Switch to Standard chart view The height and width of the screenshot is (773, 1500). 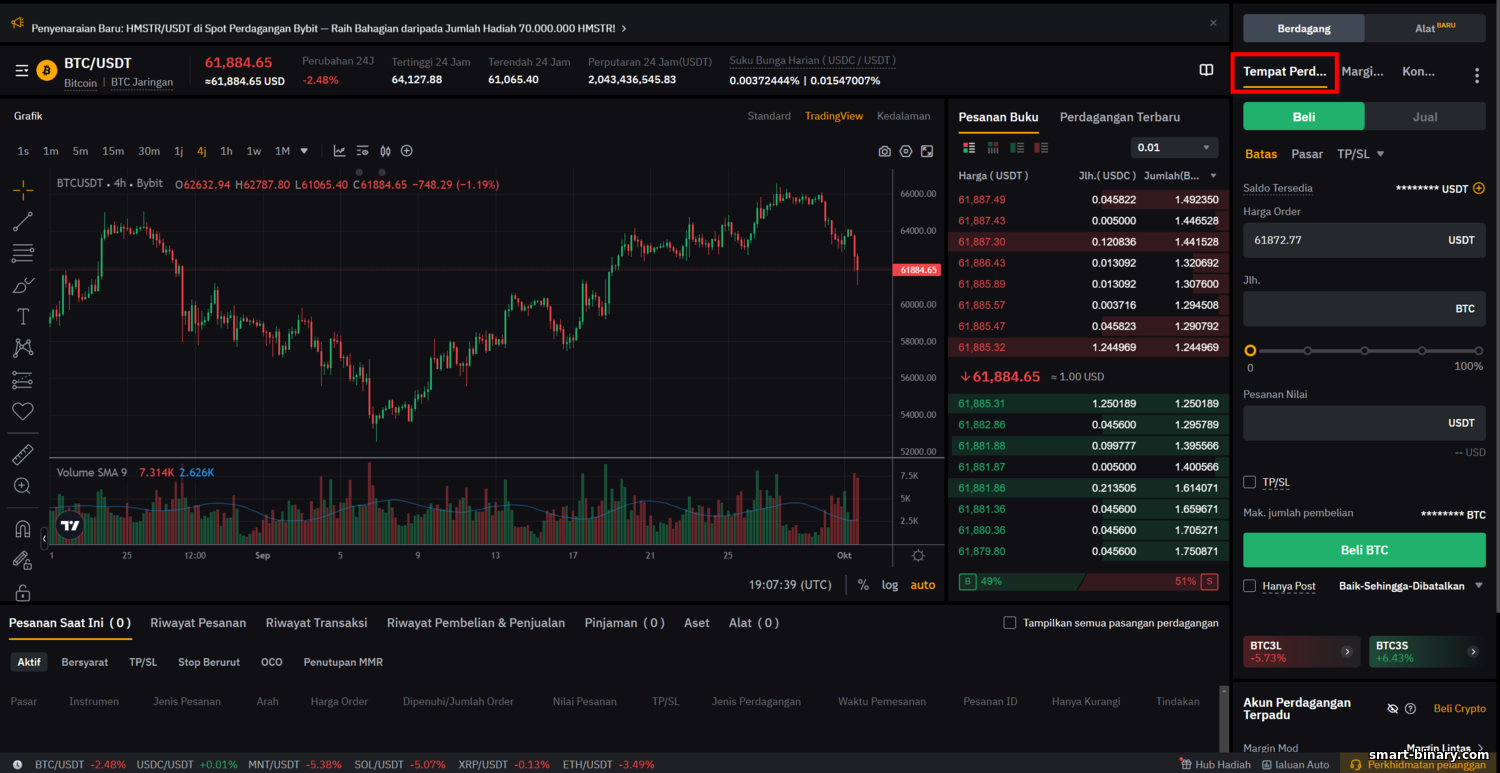(x=769, y=116)
